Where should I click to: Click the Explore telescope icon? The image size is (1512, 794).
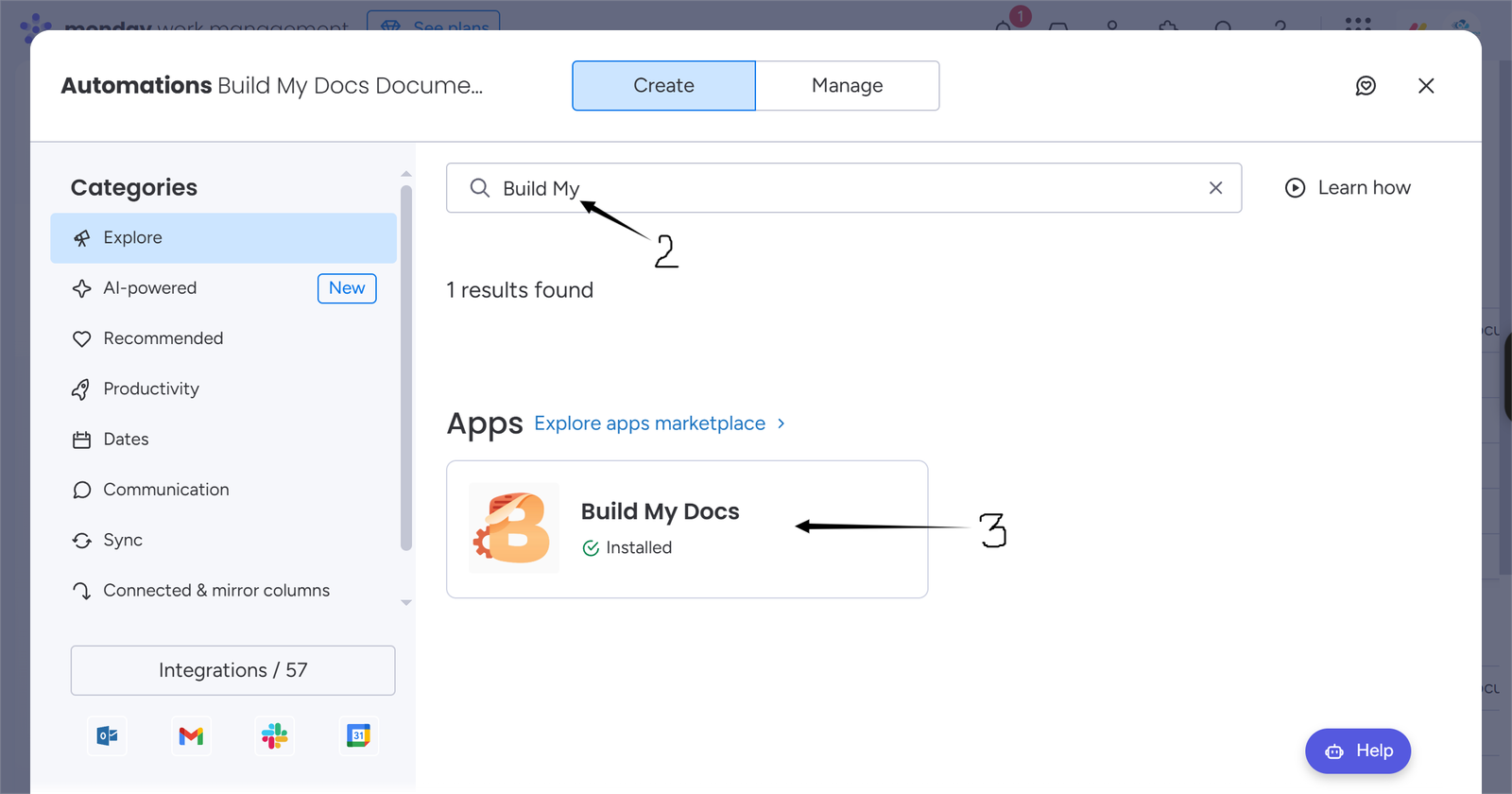[x=82, y=238]
